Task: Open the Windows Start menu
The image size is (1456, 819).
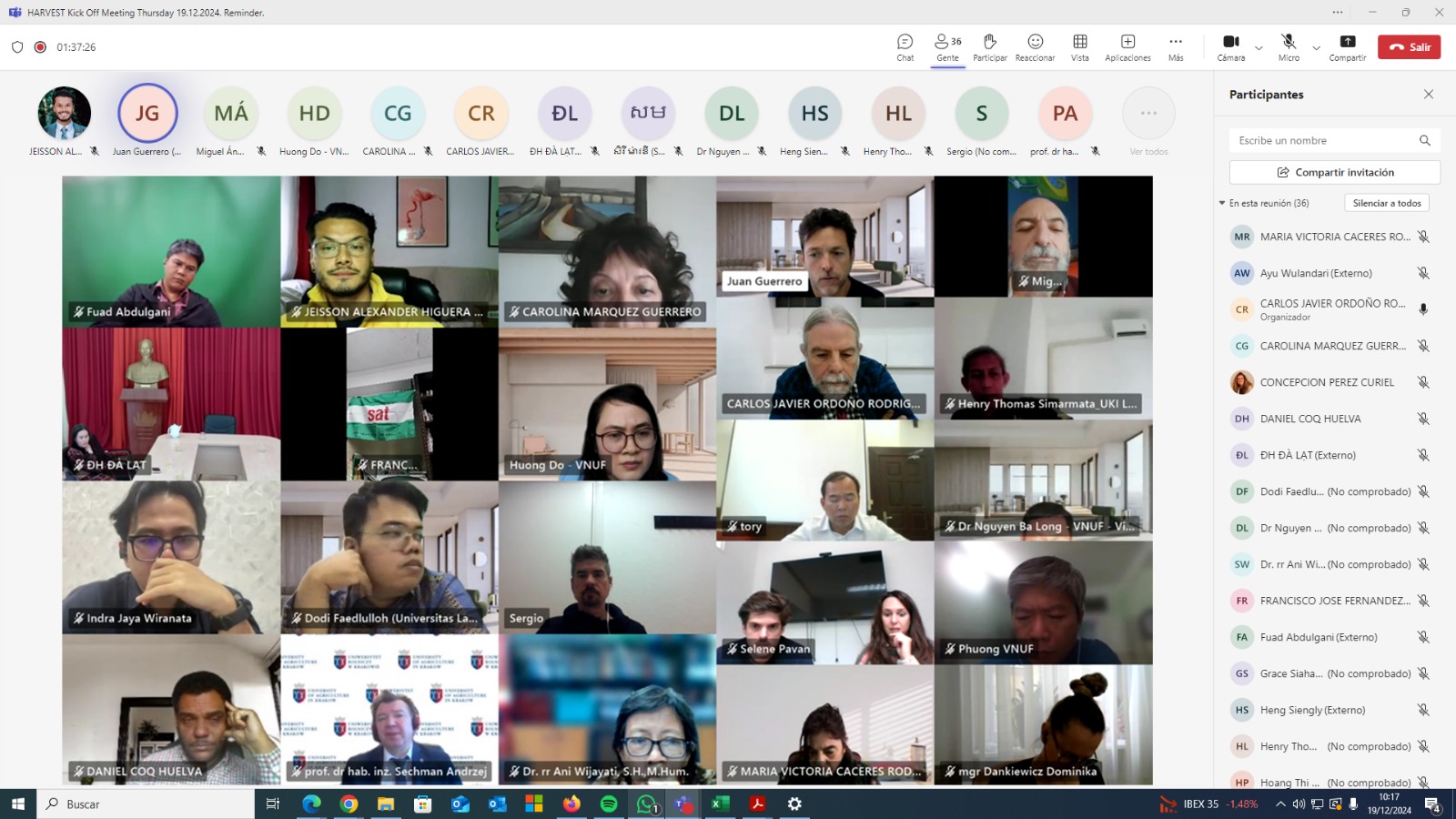Action: coord(18,804)
